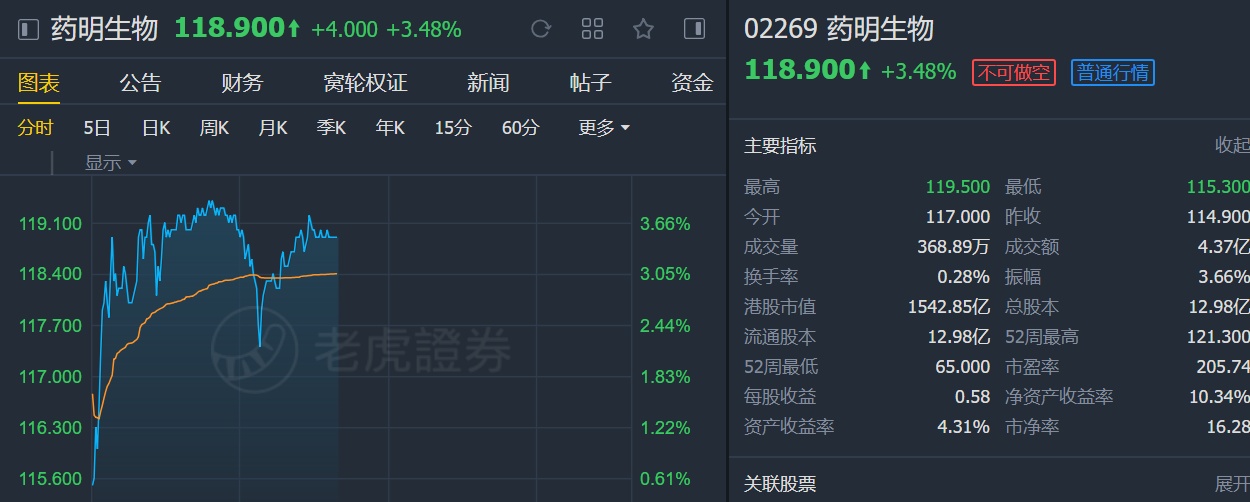Expand the 关联股票 section via 展开

[1232, 485]
